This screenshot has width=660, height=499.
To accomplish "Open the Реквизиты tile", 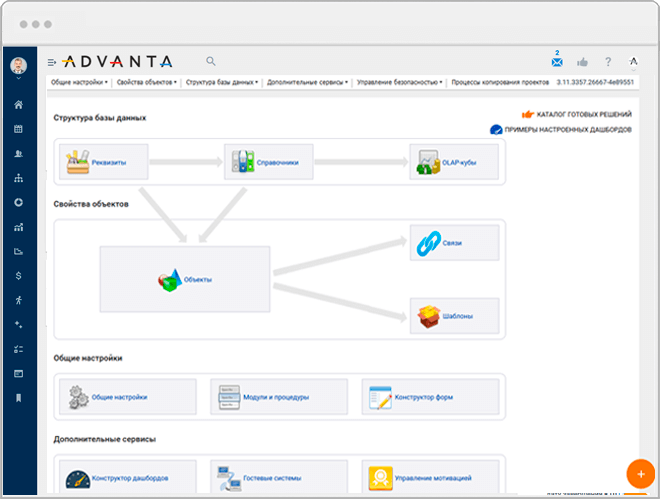I will tap(104, 162).
